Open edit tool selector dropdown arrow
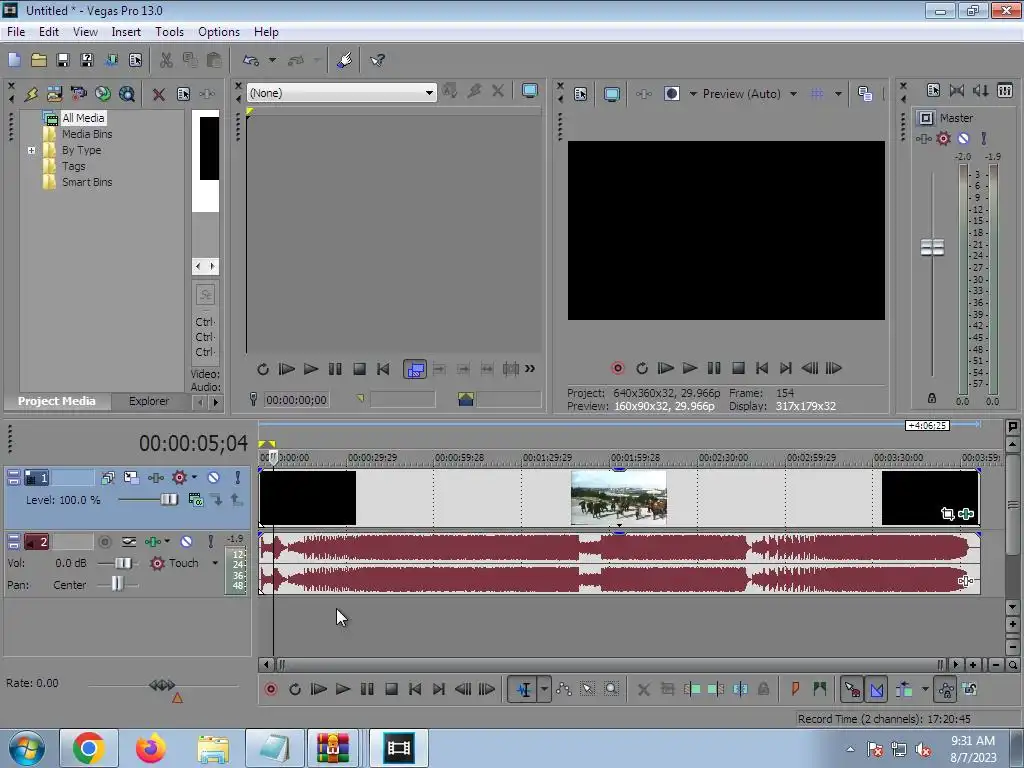The image size is (1024, 768). click(544, 689)
